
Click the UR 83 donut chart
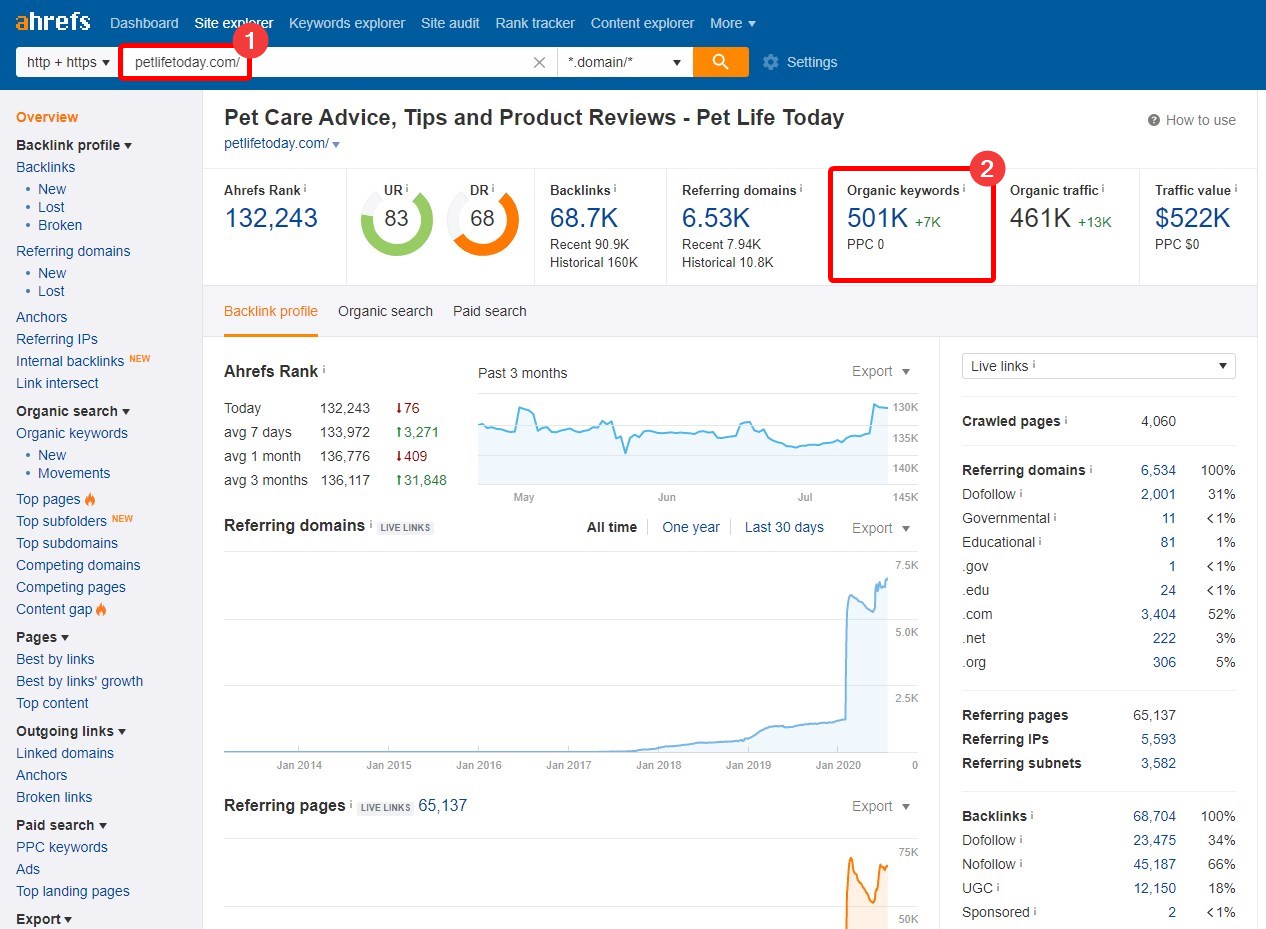click(397, 218)
